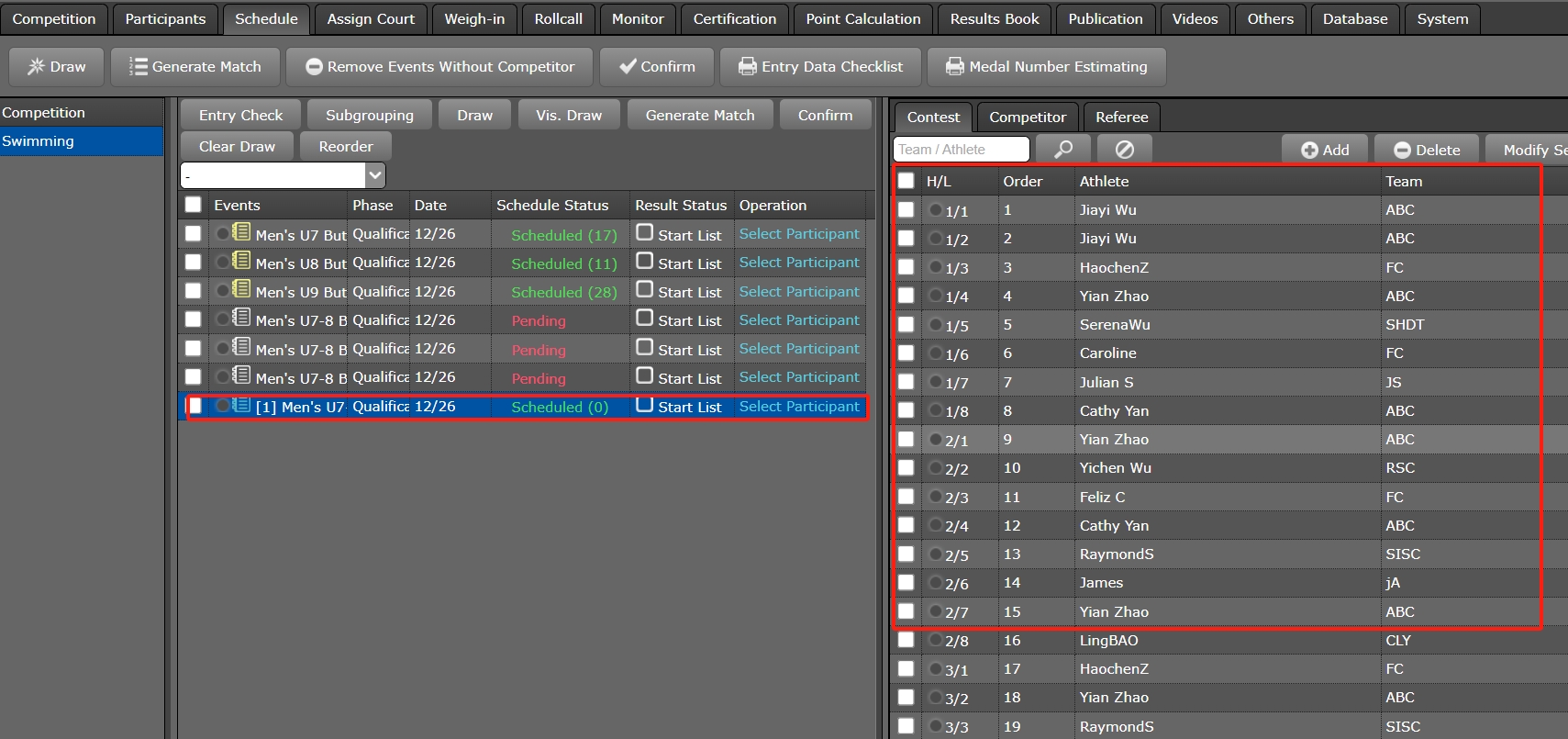Open the Others menu

tap(1270, 18)
